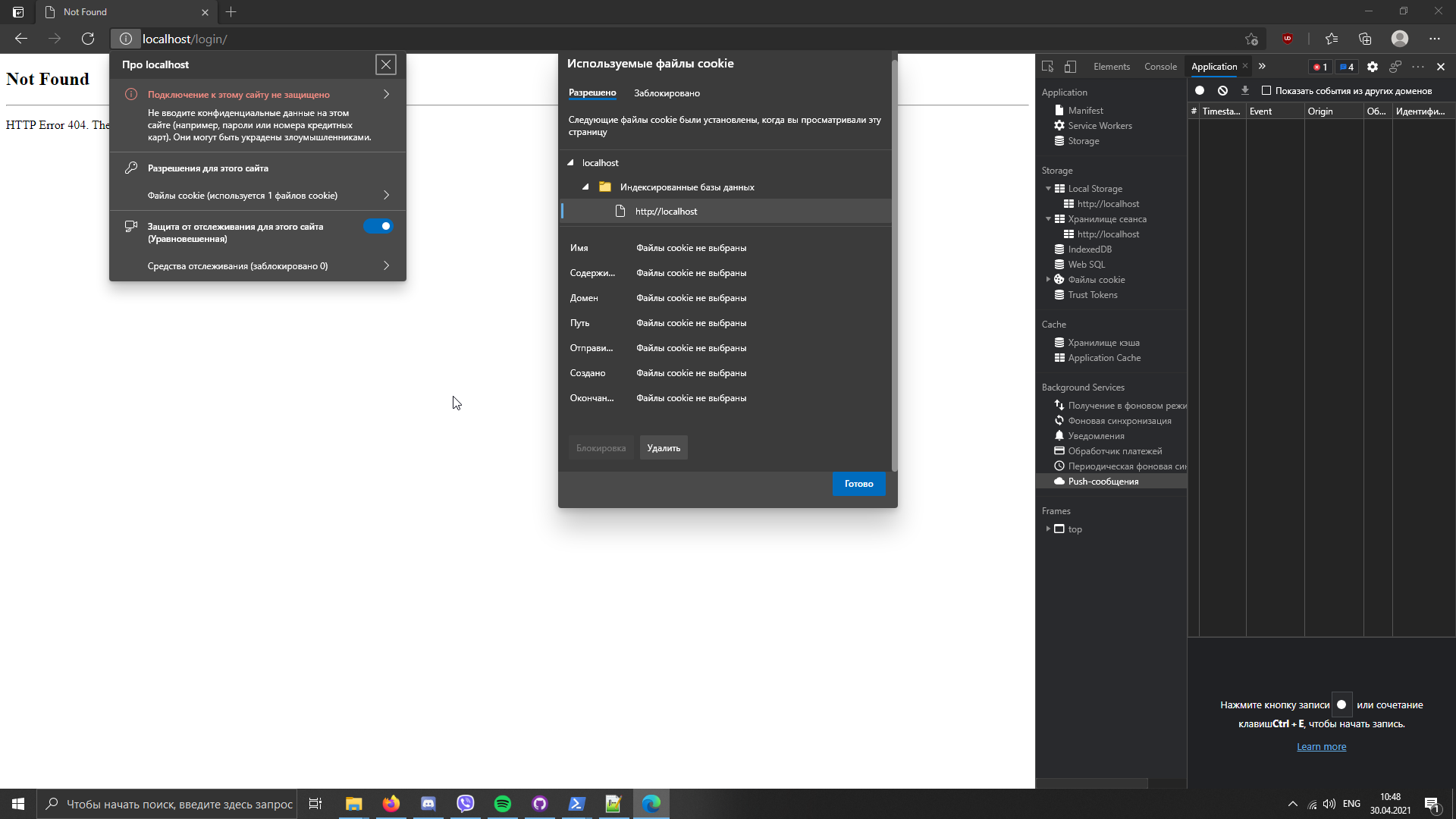
Task: Expand the Файлы cookie section in sidebar
Action: click(x=1049, y=279)
